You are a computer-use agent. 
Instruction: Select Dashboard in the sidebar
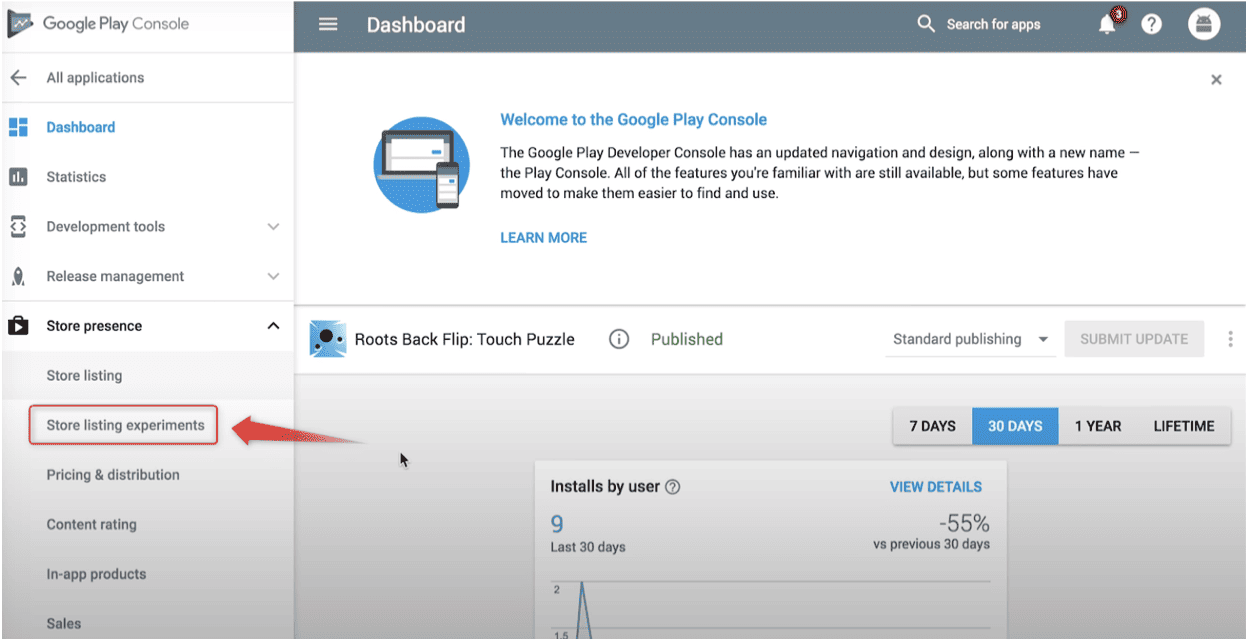tap(81, 127)
